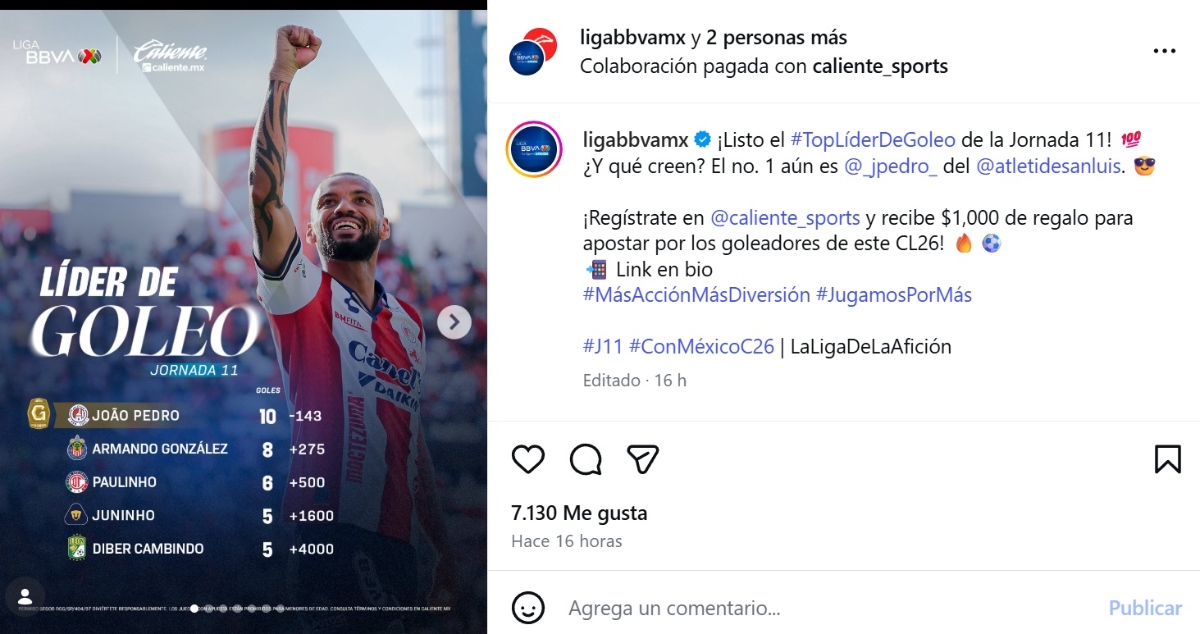
Task: Save post with the bookmark icon
Action: [1167, 459]
